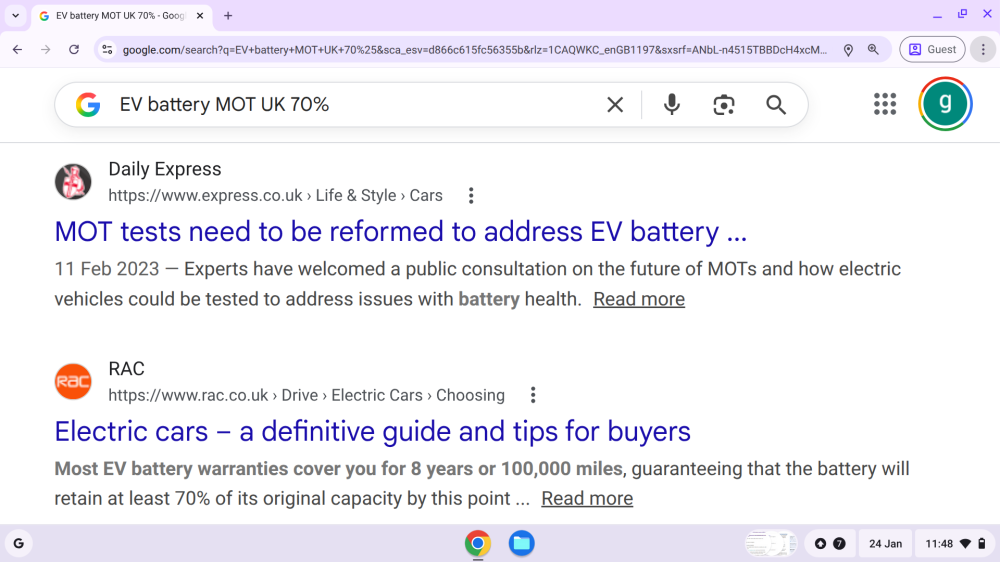Viewport: 1000px width, 562px height.
Task: Open the ChromeOS launcher G button
Action: click(x=18, y=544)
